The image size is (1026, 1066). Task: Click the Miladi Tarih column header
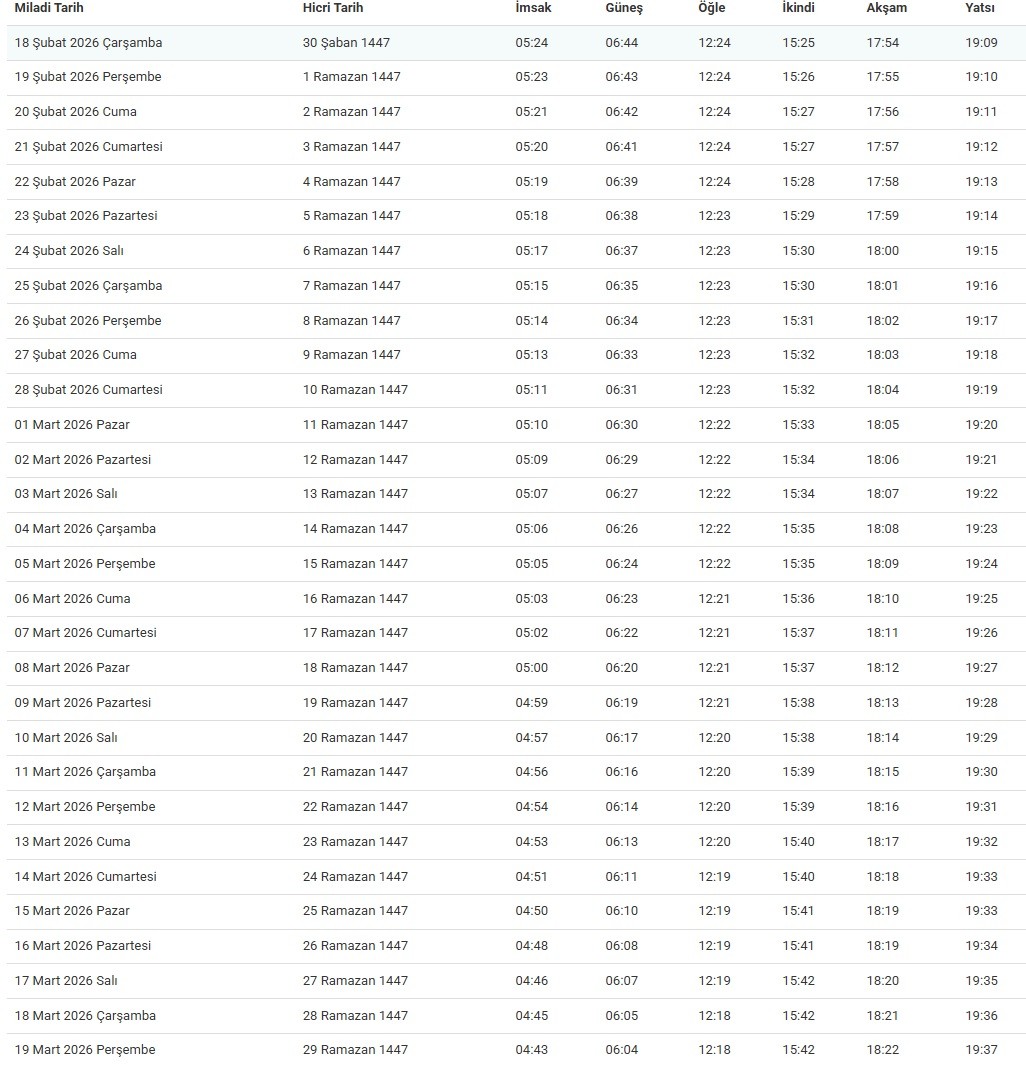point(49,8)
